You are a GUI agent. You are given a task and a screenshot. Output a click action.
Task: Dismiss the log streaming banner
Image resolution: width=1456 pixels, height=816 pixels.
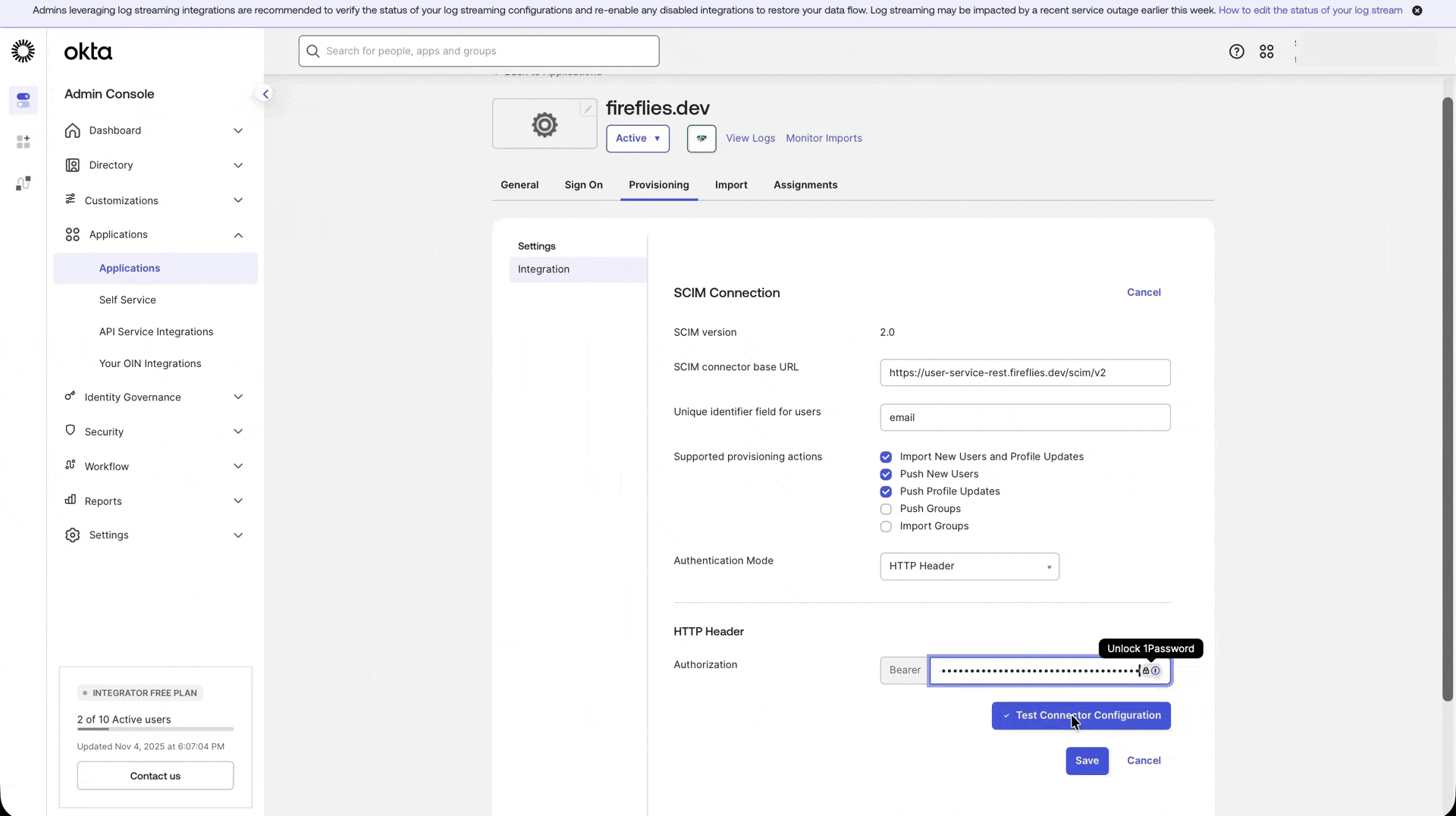[x=1417, y=11]
